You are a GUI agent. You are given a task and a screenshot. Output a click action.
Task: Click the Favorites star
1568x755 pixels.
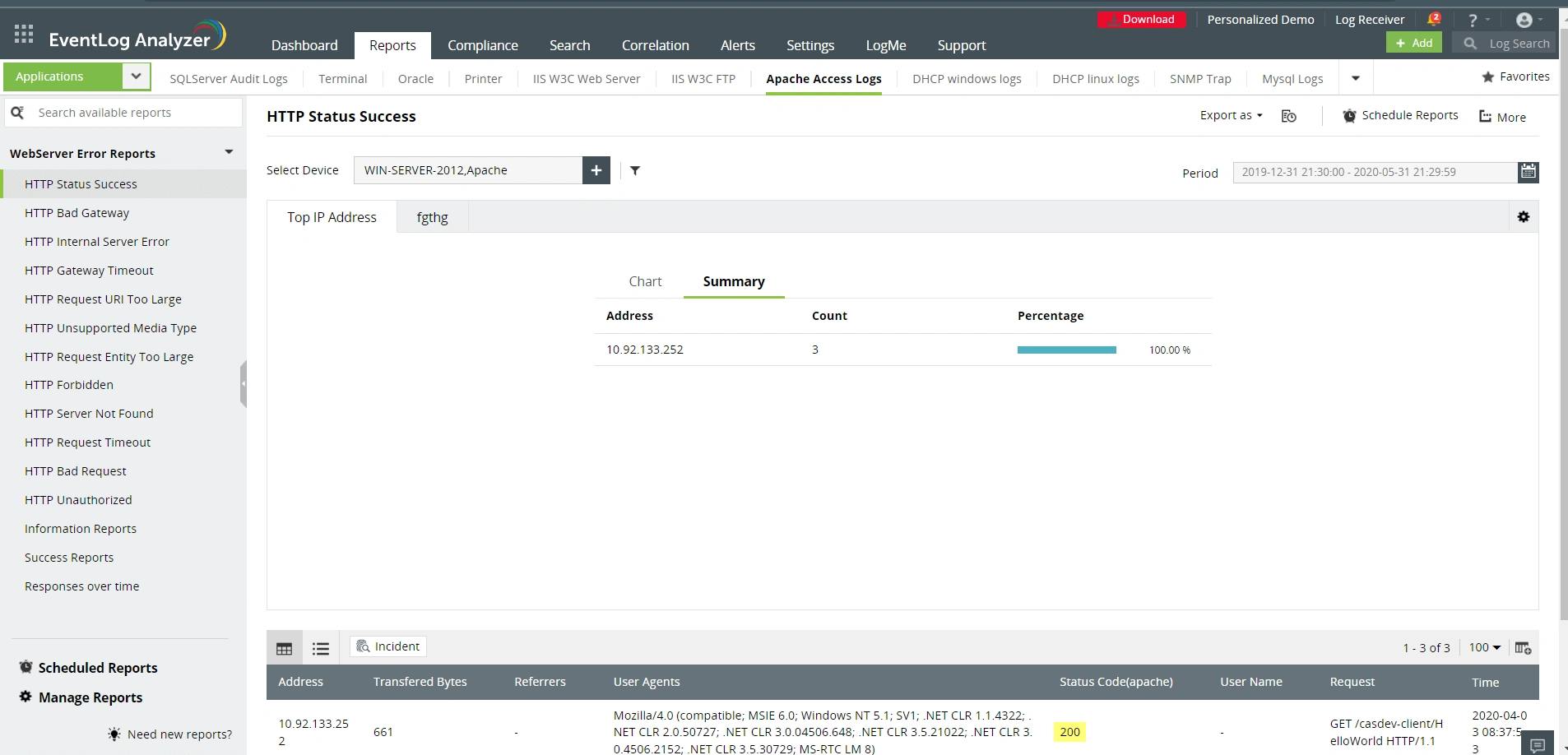1488,76
